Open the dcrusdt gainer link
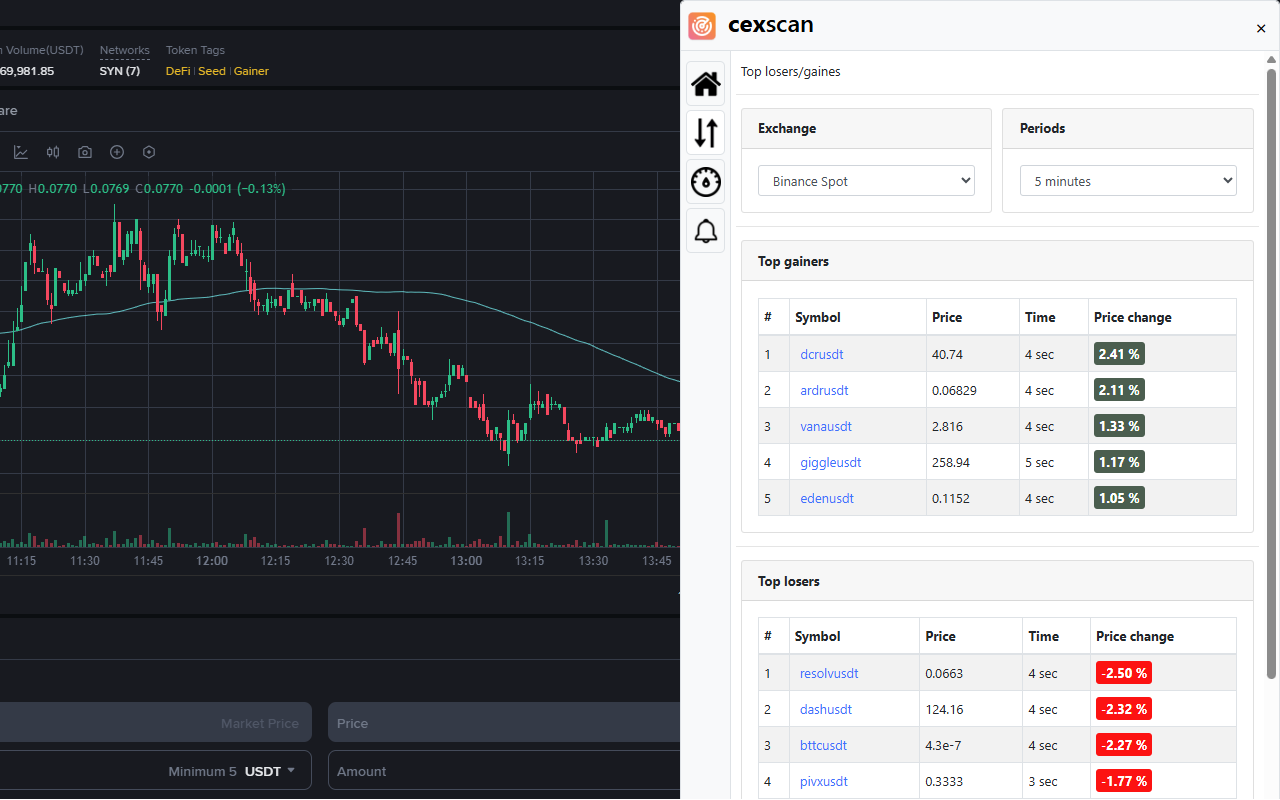This screenshot has width=1280, height=800. (x=822, y=354)
